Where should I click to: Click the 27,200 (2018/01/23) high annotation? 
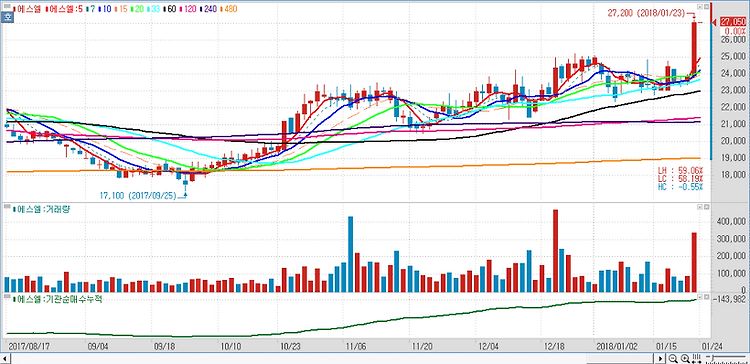[x=647, y=13]
